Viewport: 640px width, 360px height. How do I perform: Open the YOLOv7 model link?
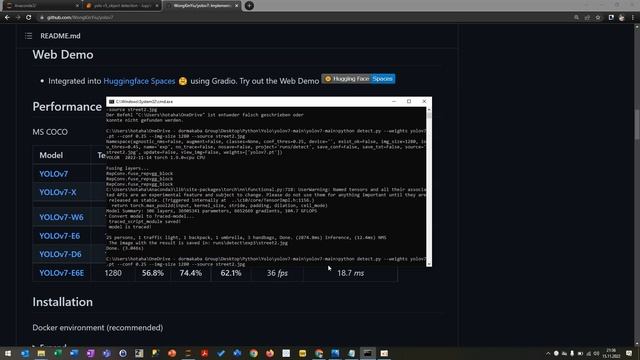[53, 174]
